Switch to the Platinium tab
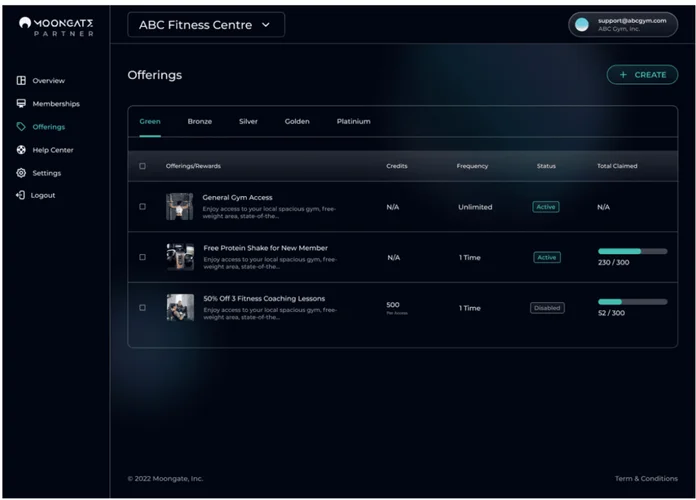696x500 pixels. click(x=353, y=121)
